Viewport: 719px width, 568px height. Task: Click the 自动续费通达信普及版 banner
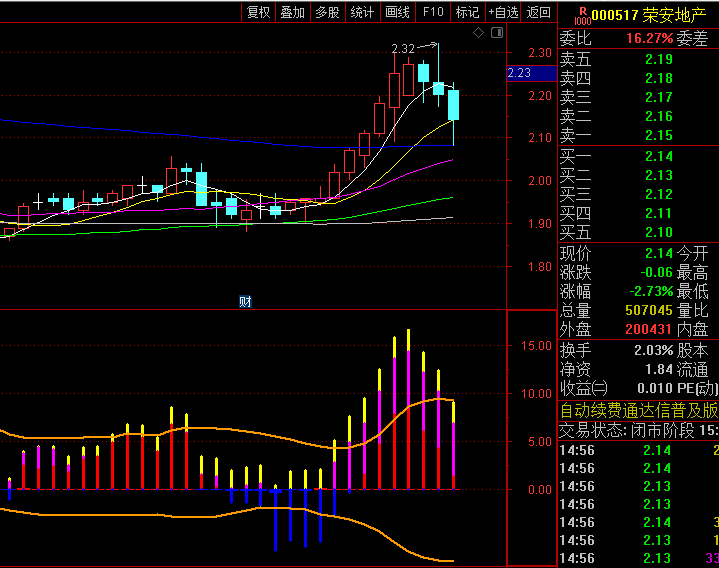[x=638, y=410]
